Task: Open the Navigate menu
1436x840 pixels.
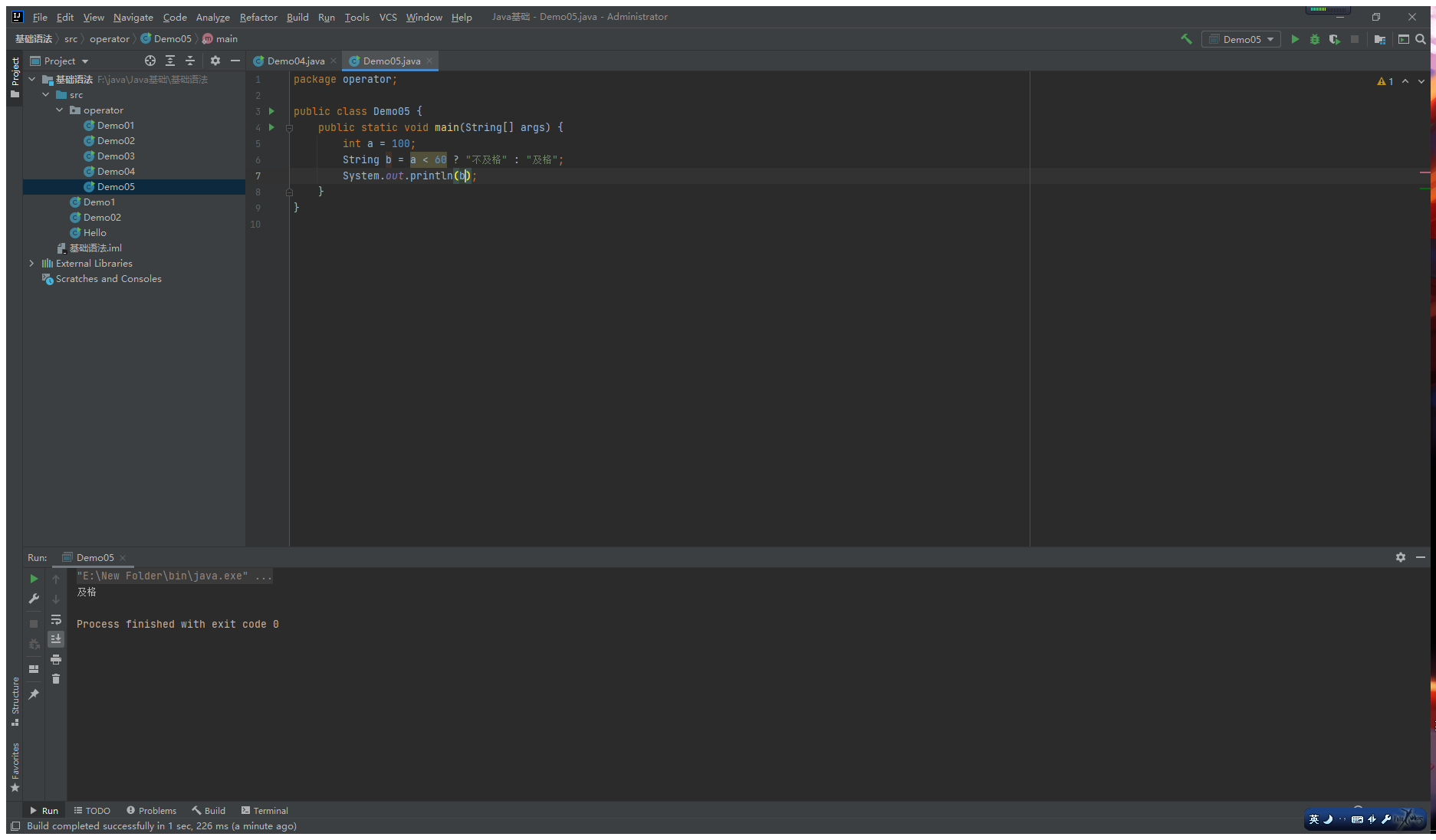Action: pyautogui.click(x=133, y=17)
